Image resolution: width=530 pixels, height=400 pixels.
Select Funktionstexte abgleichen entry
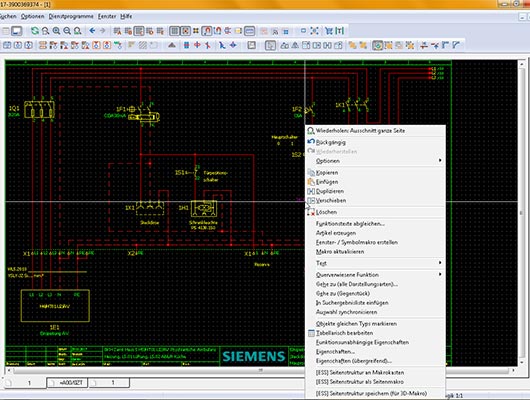375,223
